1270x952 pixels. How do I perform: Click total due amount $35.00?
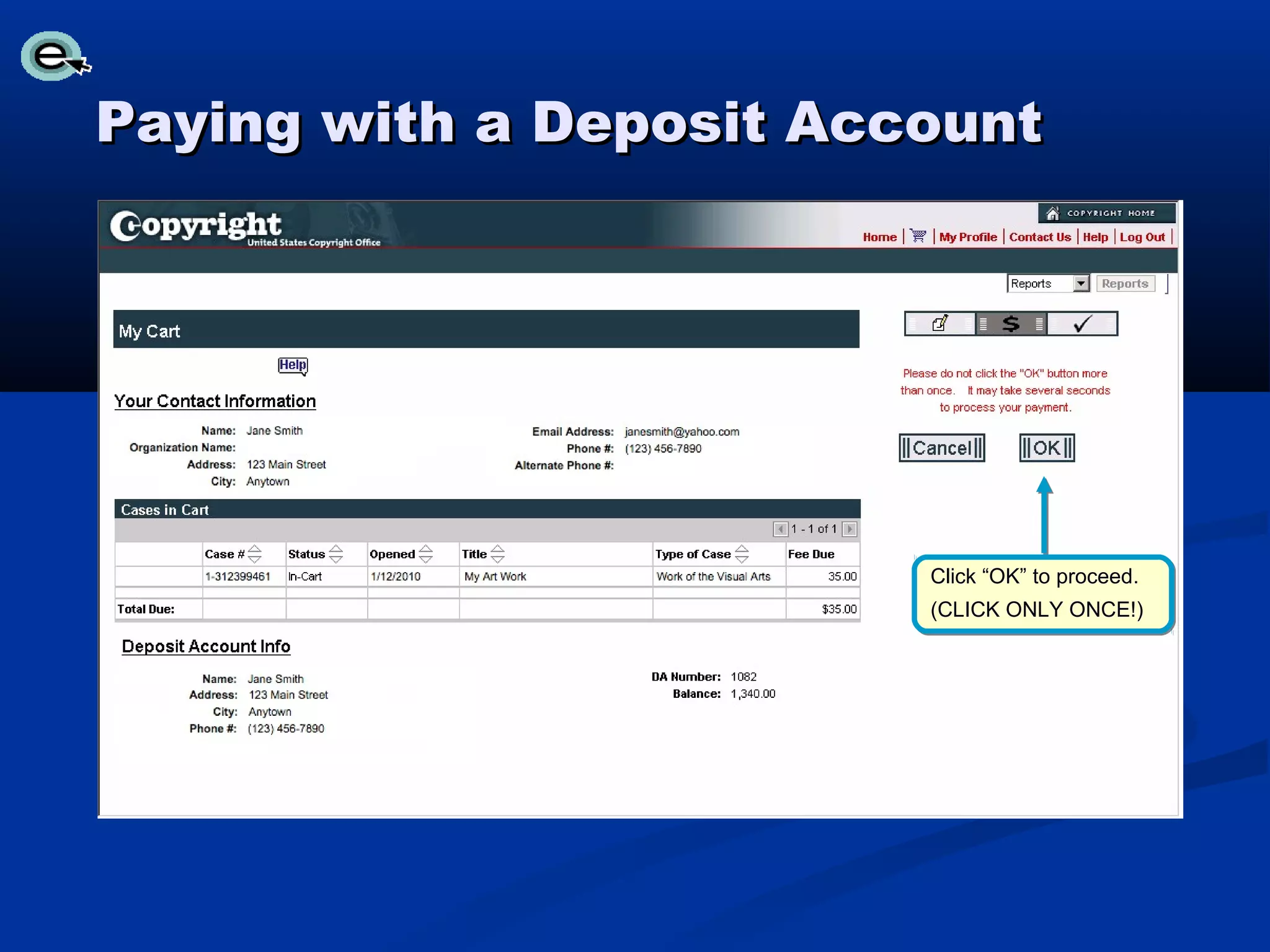click(x=839, y=609)
